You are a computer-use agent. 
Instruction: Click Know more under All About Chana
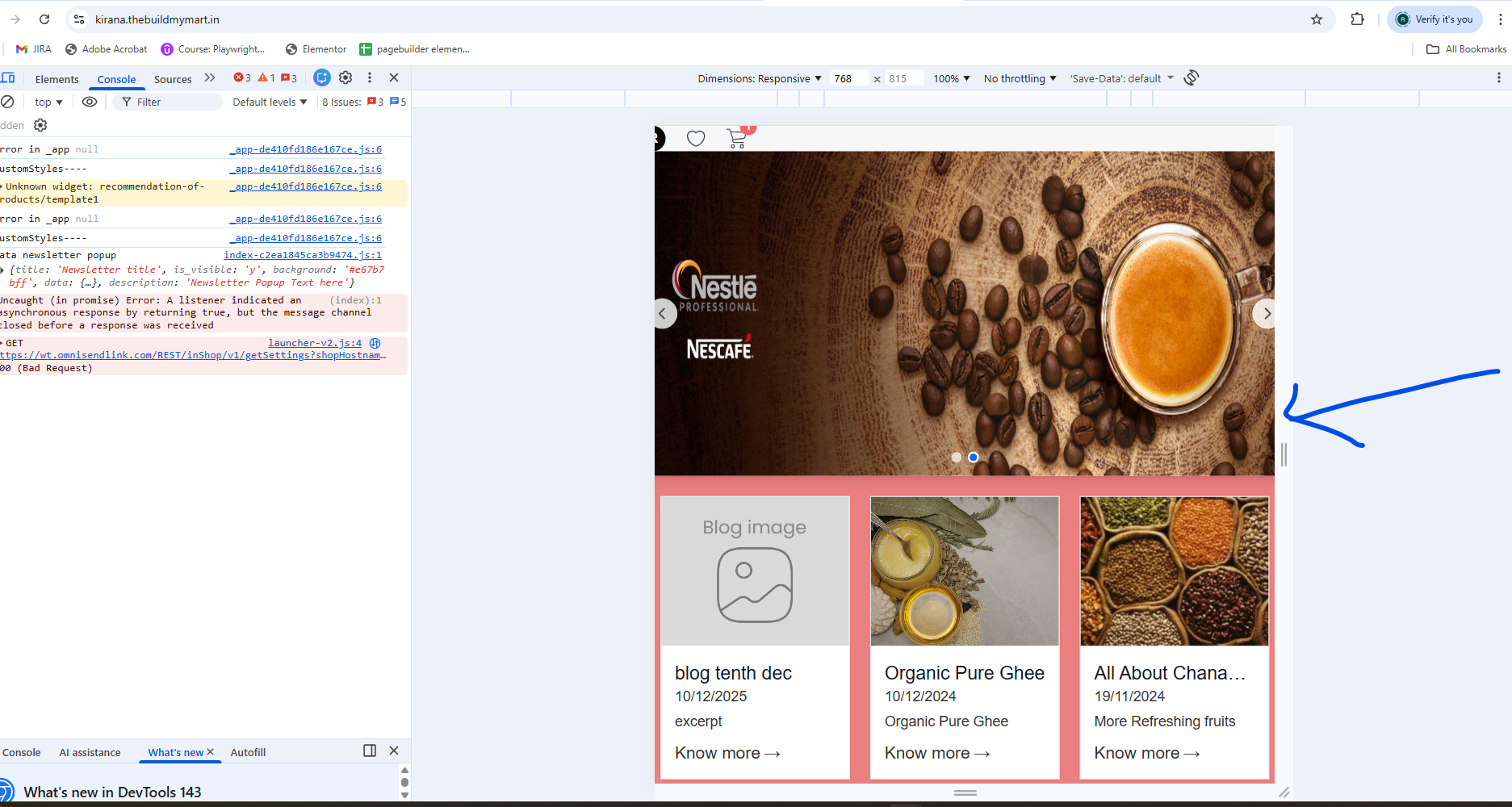click(1147, 753)
